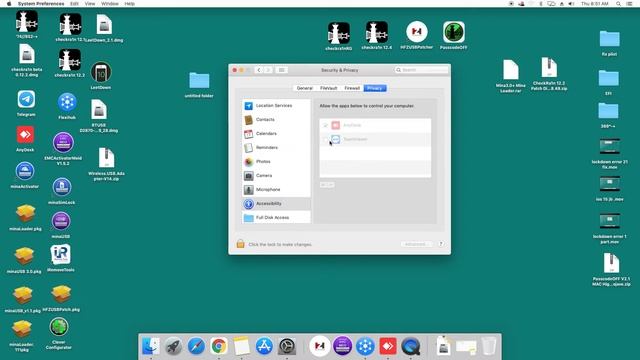This screenshot has width=640, height=360.
Task: Open System Preferences from the Dock
Action: click(x=287, y=347)
